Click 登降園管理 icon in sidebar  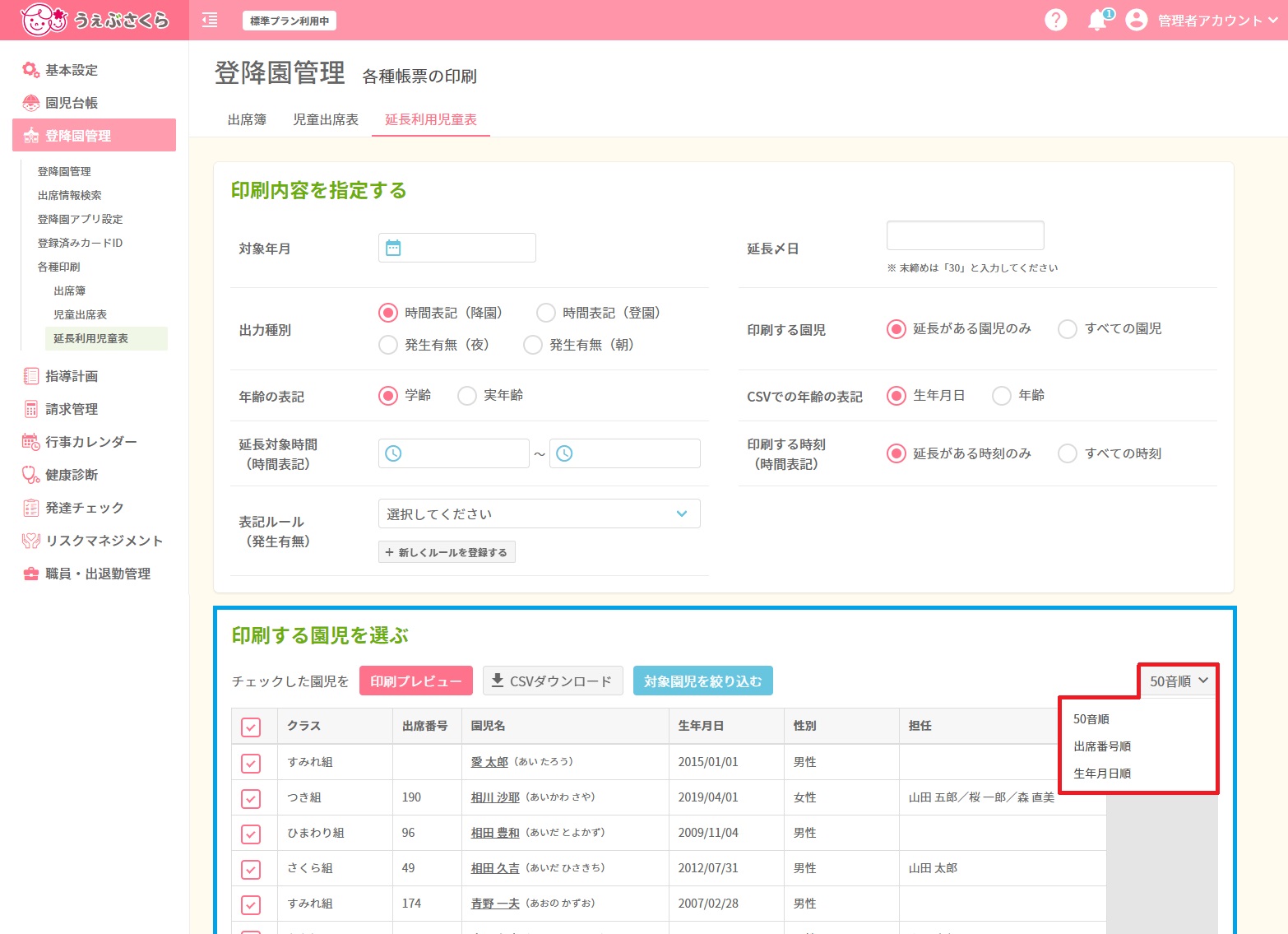[x=30, y=136]
